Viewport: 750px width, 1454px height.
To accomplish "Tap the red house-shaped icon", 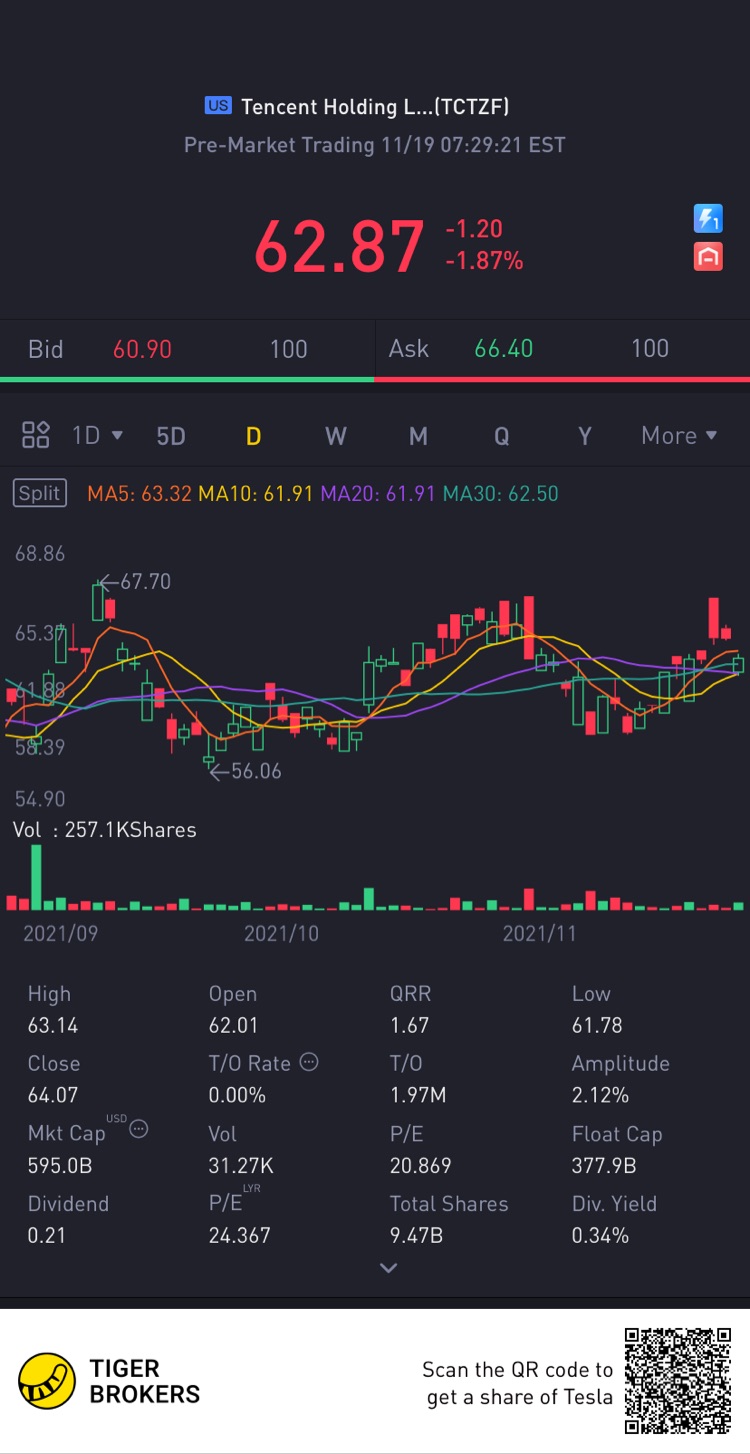I will click(708, 257).
